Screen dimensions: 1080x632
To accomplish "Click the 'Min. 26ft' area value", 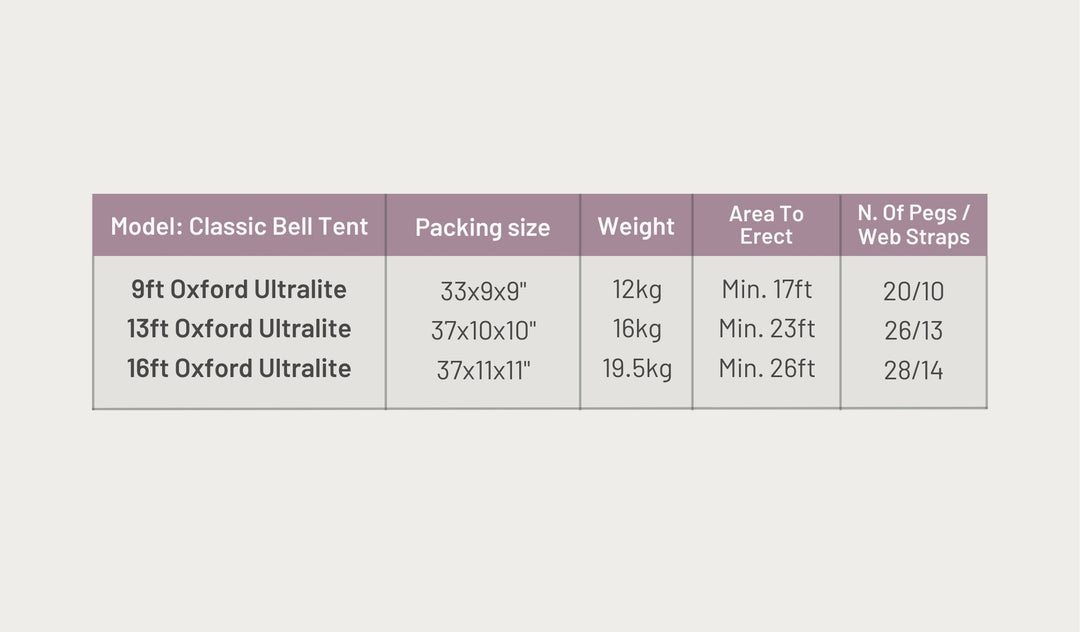I will coord(766,368).
